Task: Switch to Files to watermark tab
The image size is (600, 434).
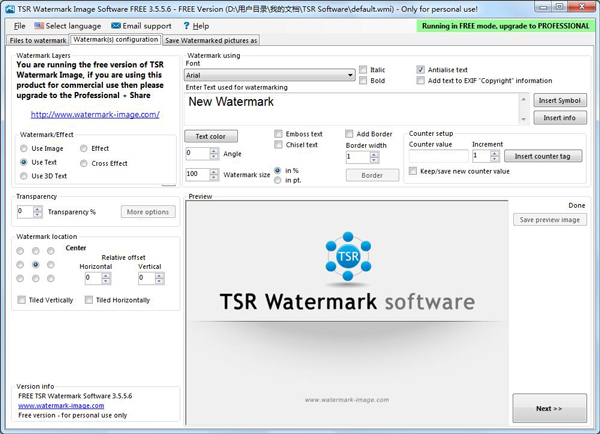Action: click(38, 41)
